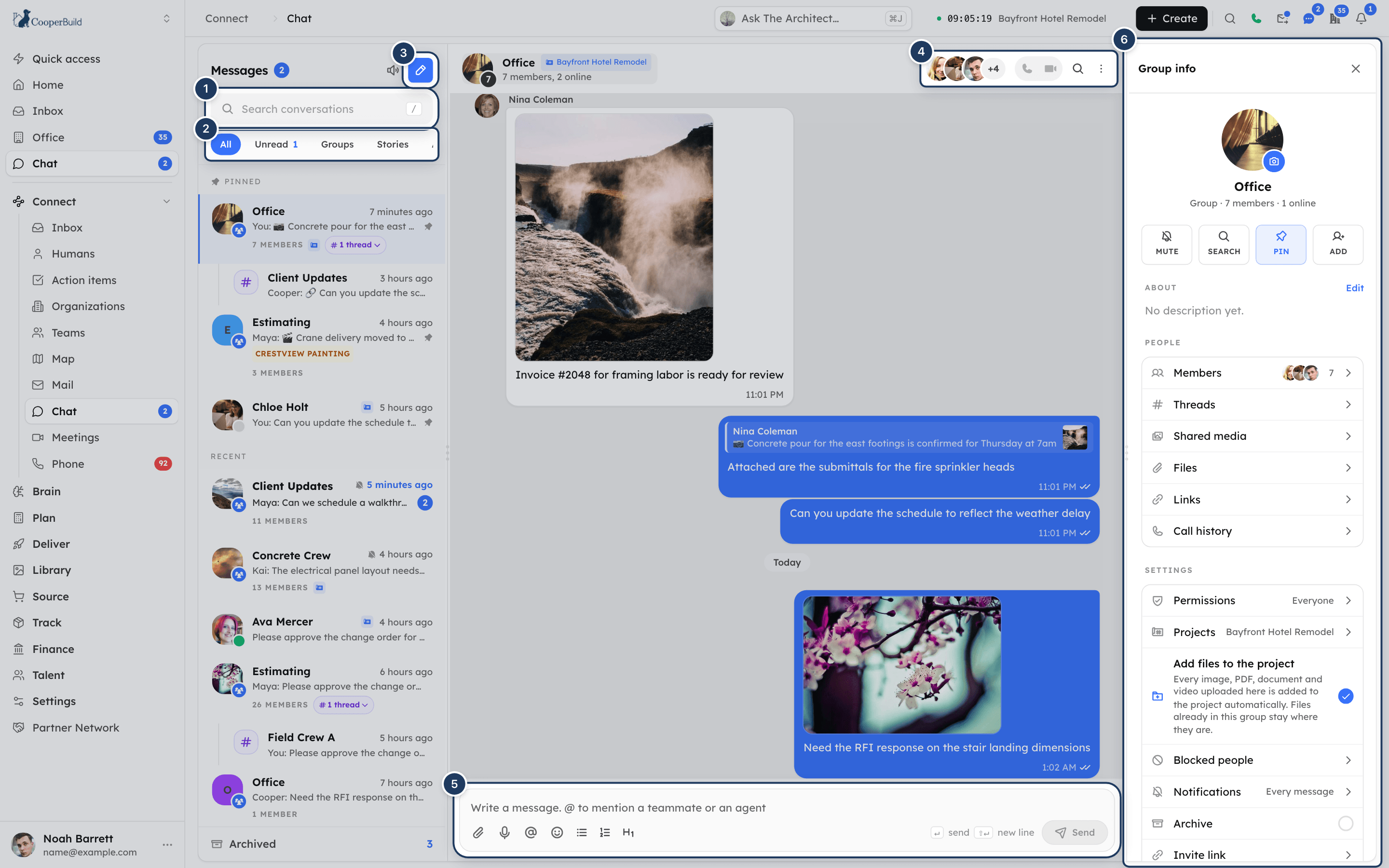Viewport: 1389px width, 868px height.
Task: Click the Search conversations input field
Action: click(321, 109)
